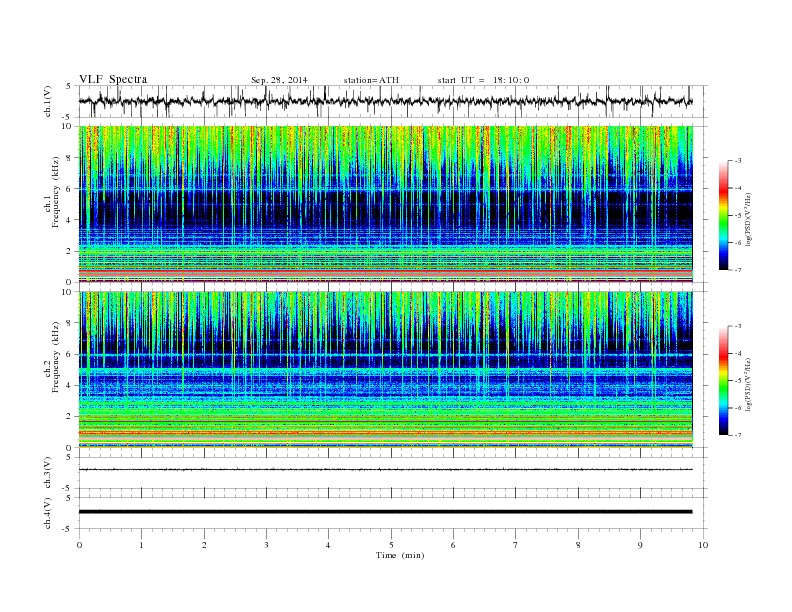Click the ch.1 colorbar "log(PSD)(V²/Hz)" label
Screen dimensions: 792x612
[749, 220]
